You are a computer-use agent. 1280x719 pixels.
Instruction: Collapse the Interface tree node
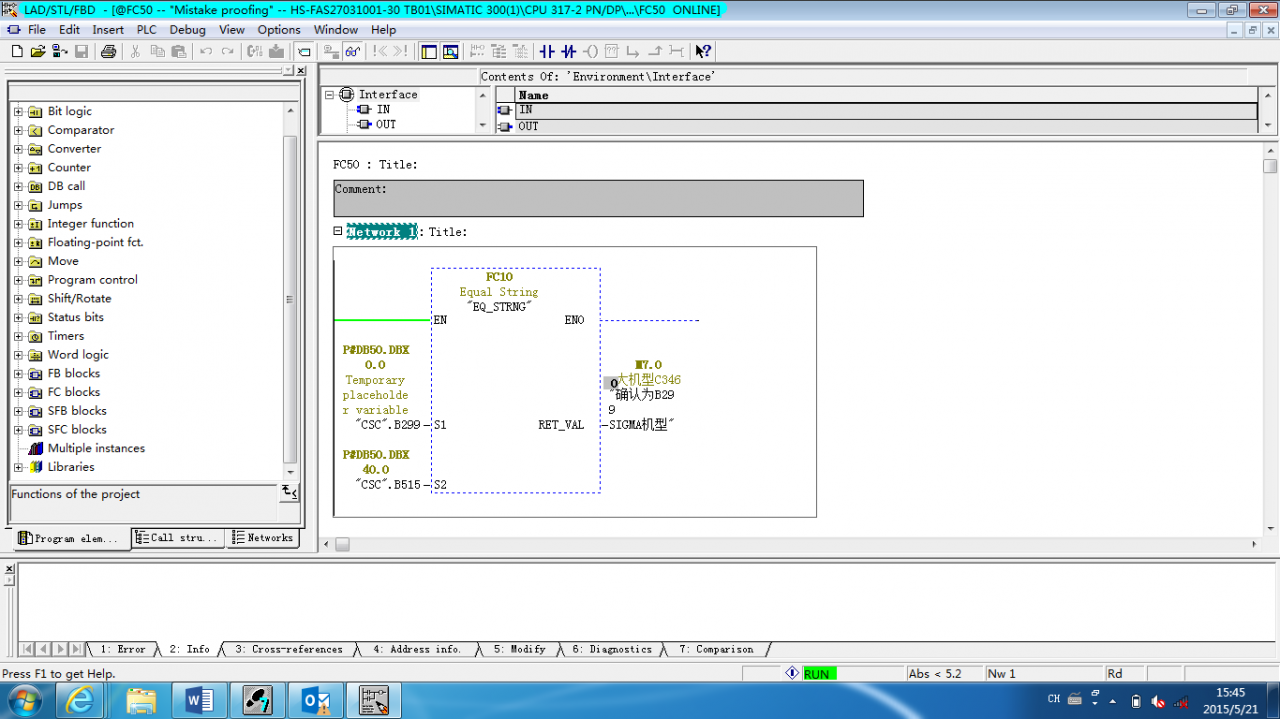pyautogui.click(x=330, y=95)
